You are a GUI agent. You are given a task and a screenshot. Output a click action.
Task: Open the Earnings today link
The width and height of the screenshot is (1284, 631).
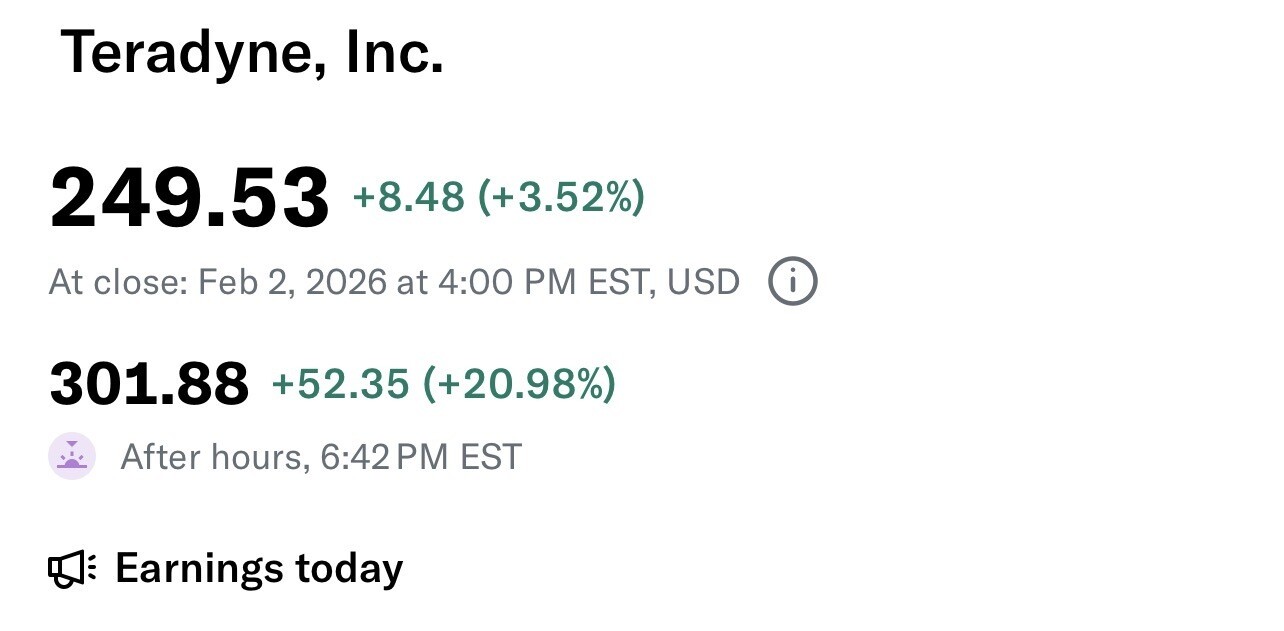coord(258,569)
